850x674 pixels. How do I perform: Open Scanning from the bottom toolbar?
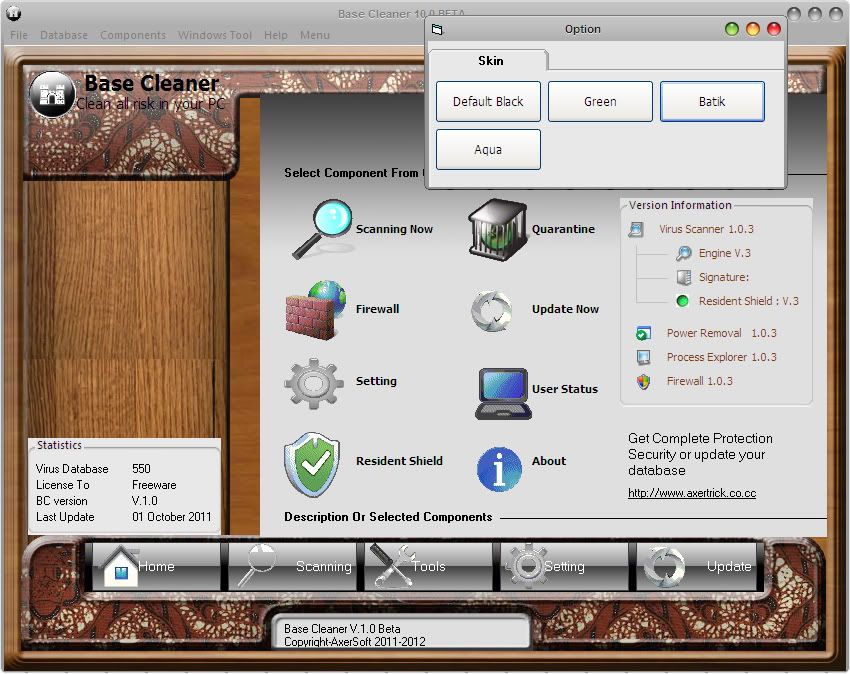point(291,566)
